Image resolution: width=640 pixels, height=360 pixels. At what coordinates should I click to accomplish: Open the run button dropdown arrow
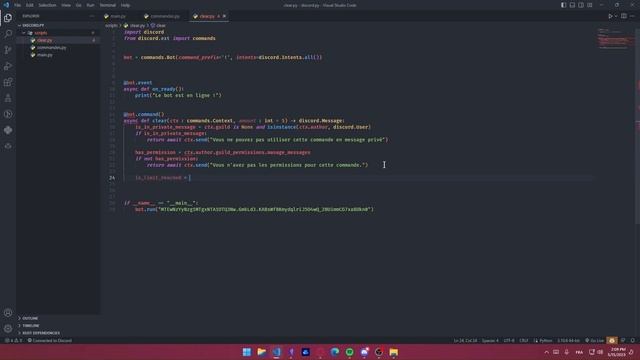[616, 16]
